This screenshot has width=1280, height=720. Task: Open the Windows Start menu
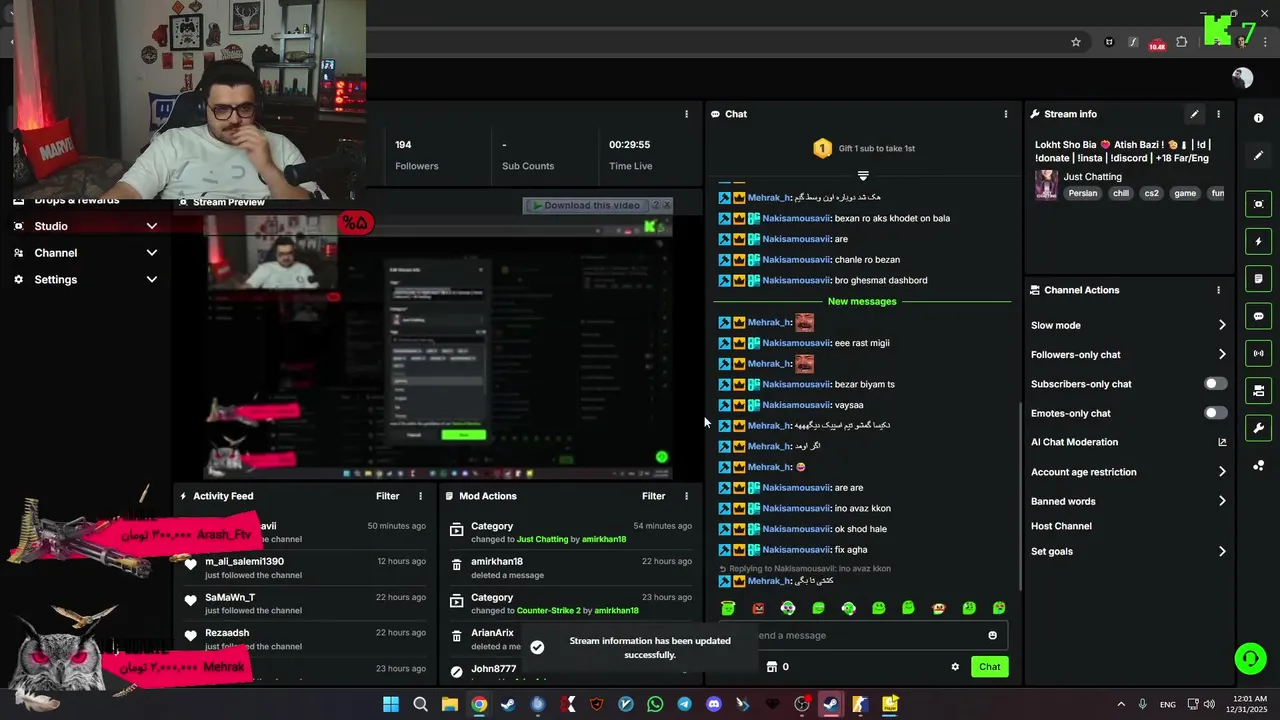pyautogui.click(x=391, y=704)
